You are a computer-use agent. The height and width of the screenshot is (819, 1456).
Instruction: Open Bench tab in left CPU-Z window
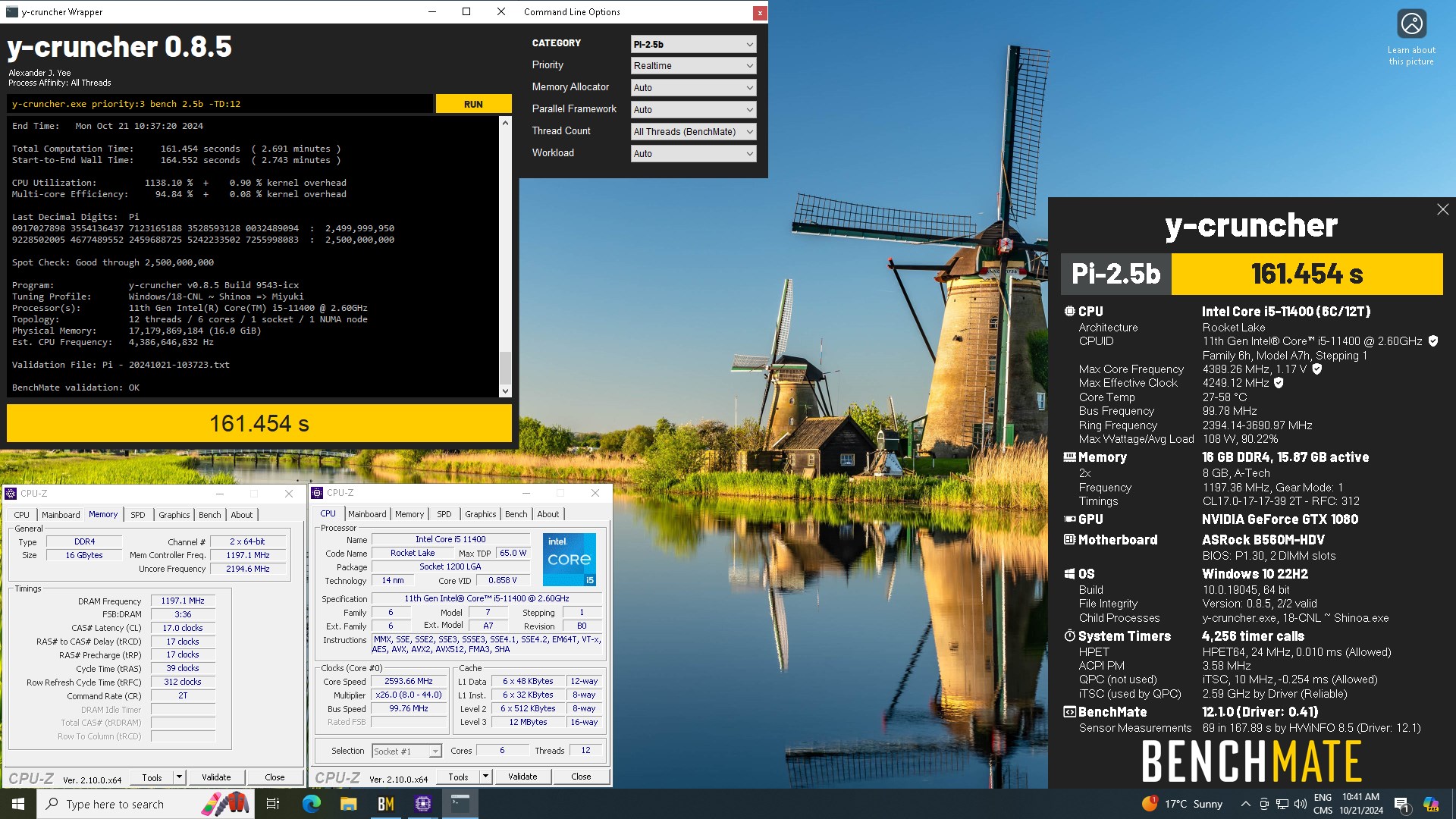[x=210, y=515]
